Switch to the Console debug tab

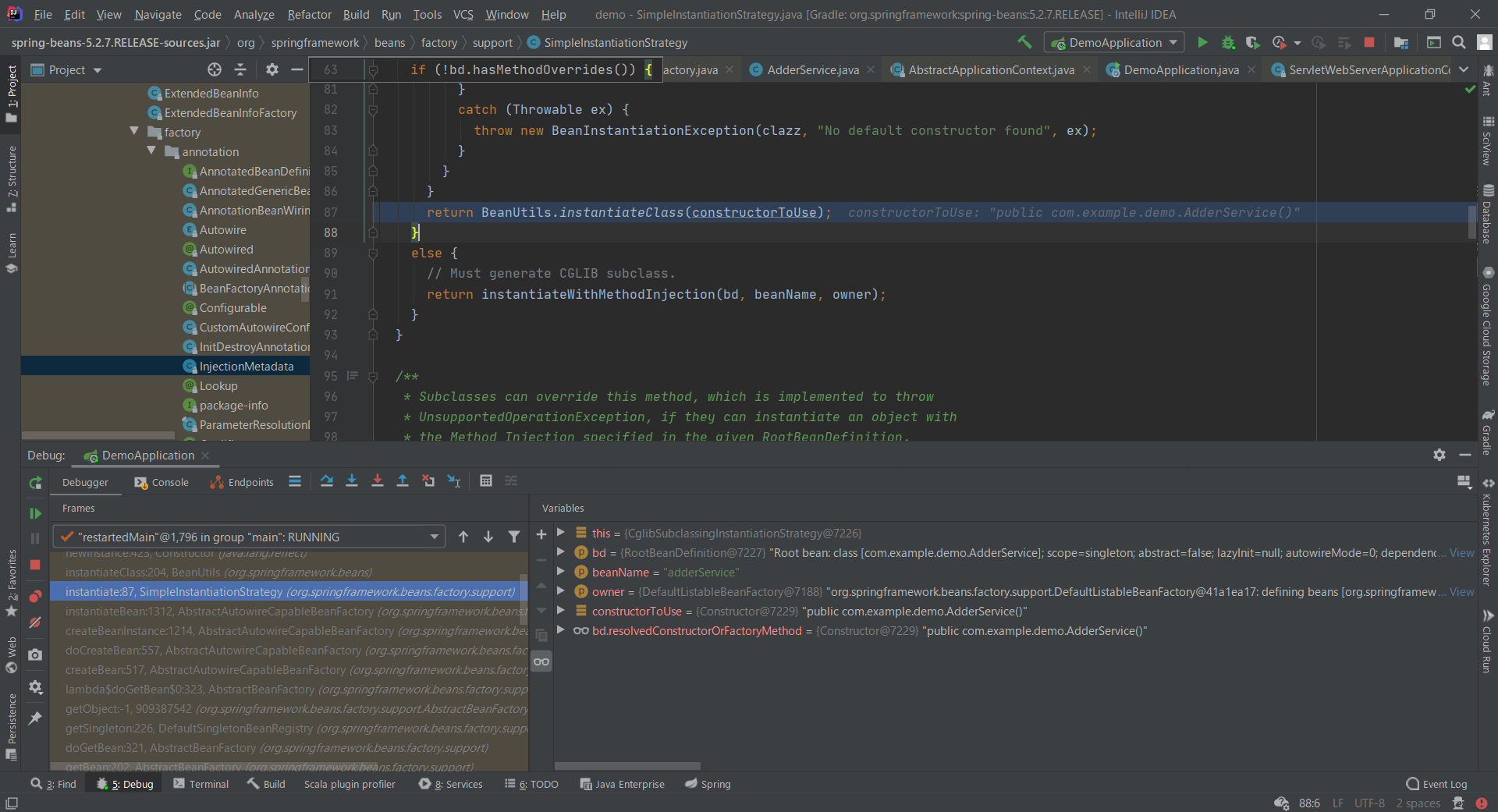coord(162,482)
